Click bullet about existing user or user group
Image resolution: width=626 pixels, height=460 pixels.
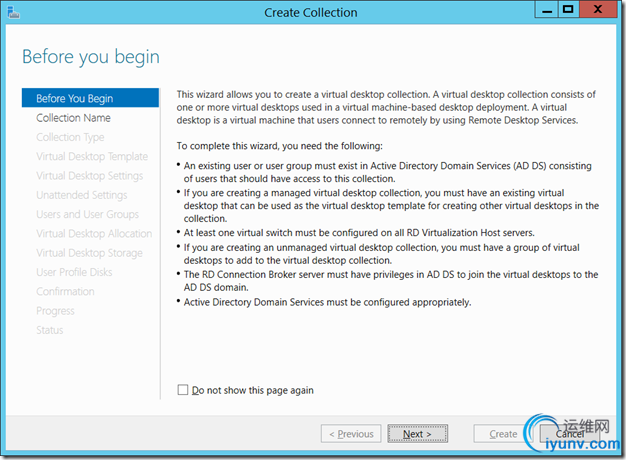[388, 172]
